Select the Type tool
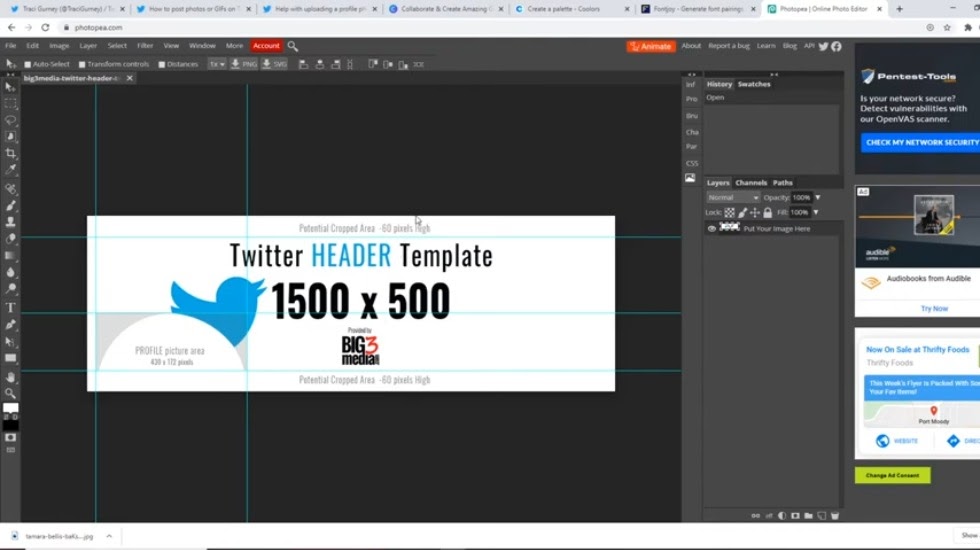This screenshot has width=980, height=550. click(x=10, y=308)
